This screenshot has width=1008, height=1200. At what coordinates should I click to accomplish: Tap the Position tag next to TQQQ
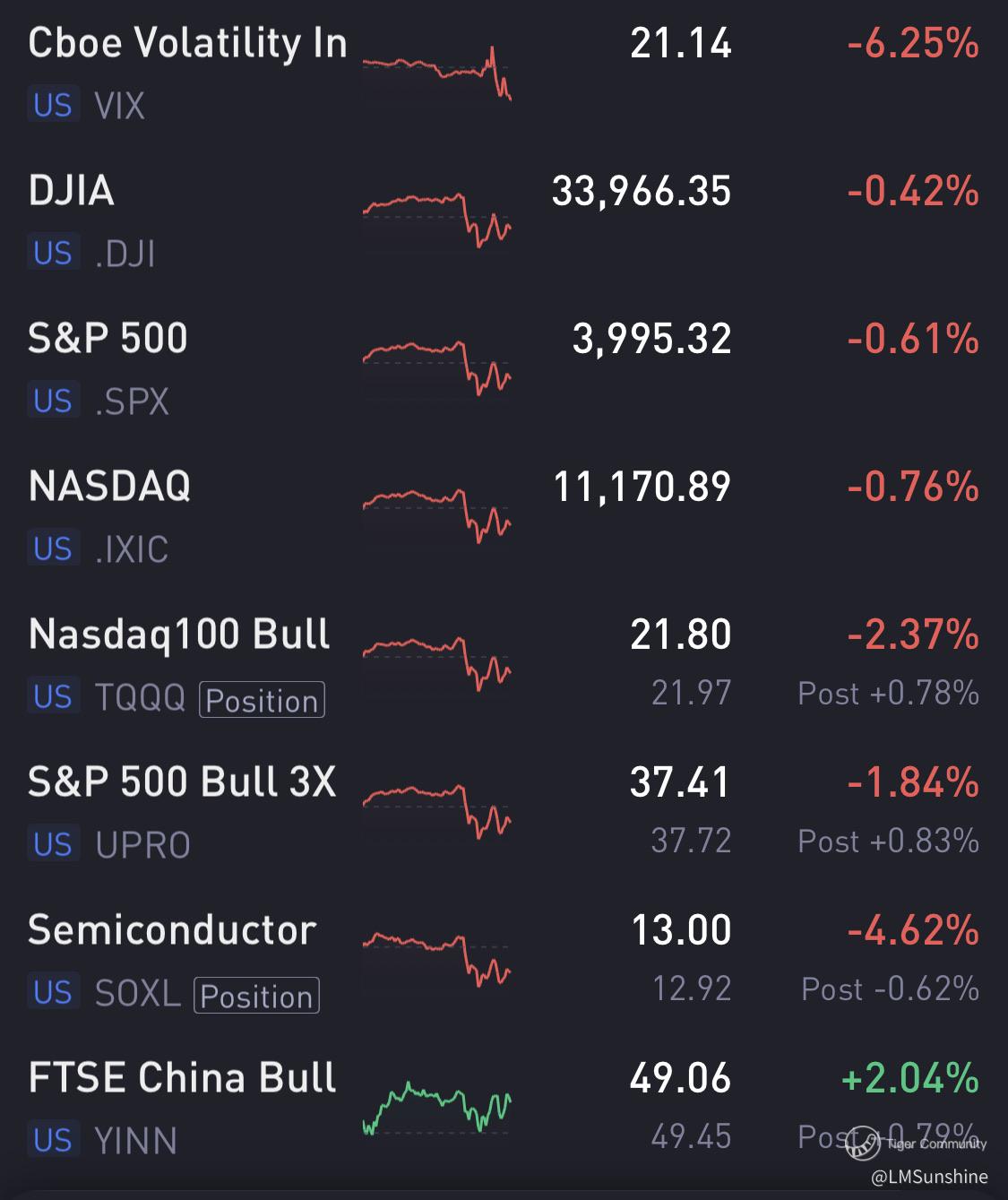pos(262,701)
